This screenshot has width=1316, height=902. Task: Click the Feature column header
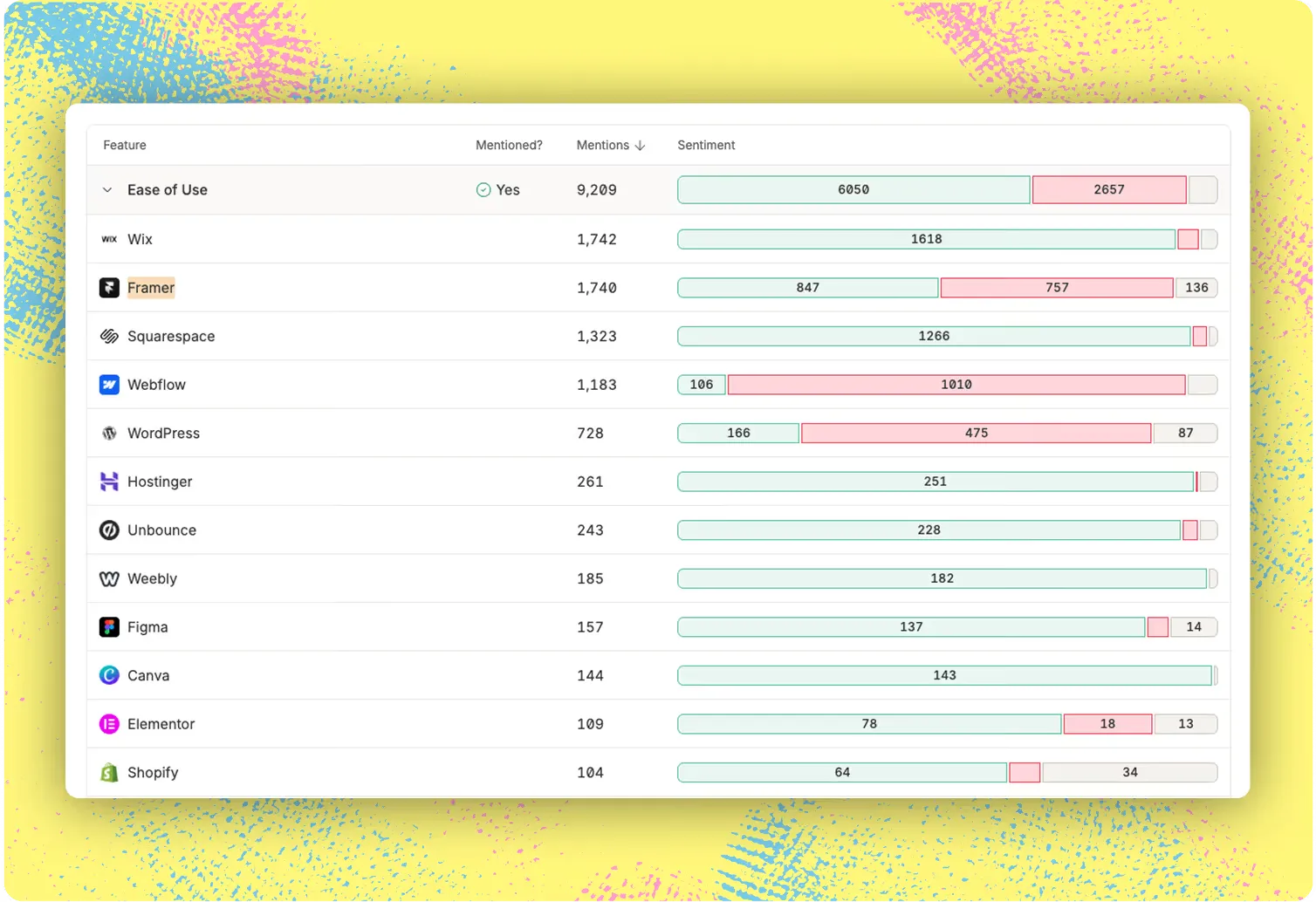click(x=125, y=145)
